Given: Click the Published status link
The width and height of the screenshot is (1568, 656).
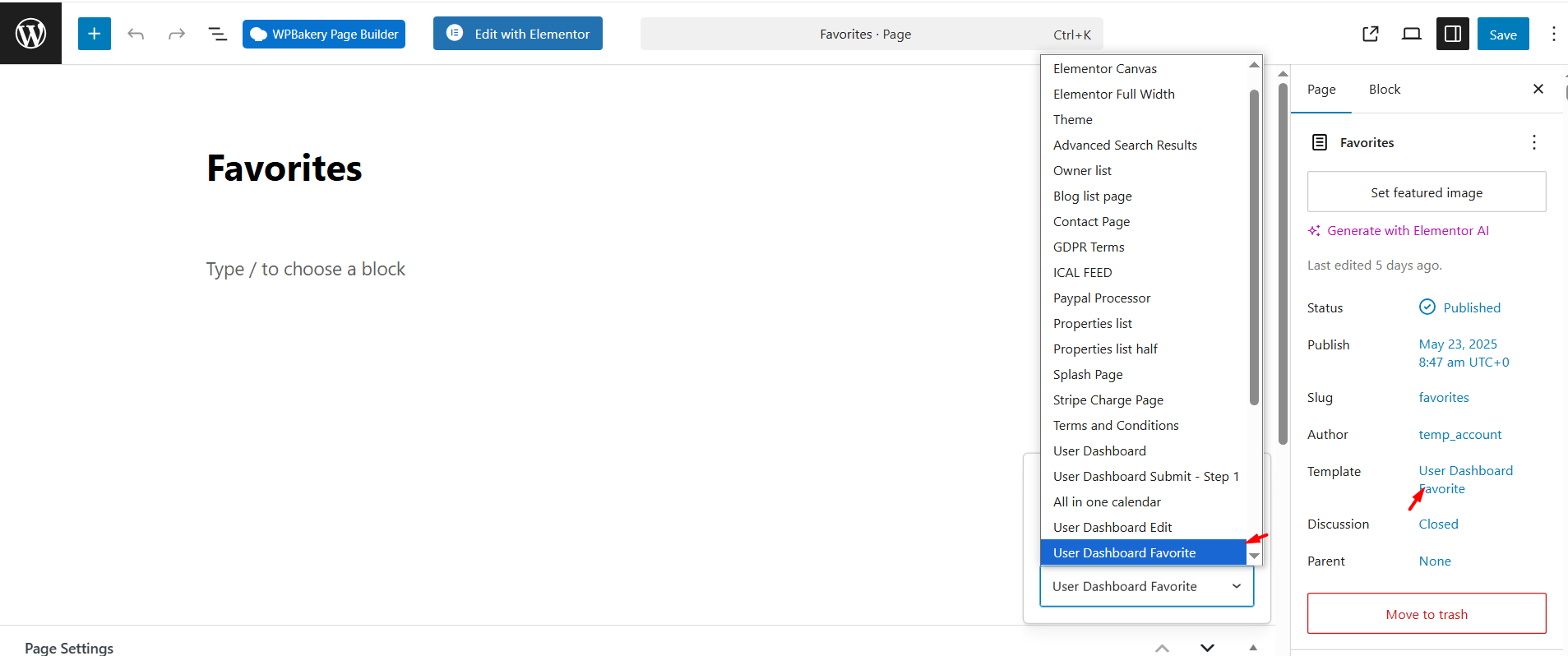Looking at the screenshot, I should 1471,307.
